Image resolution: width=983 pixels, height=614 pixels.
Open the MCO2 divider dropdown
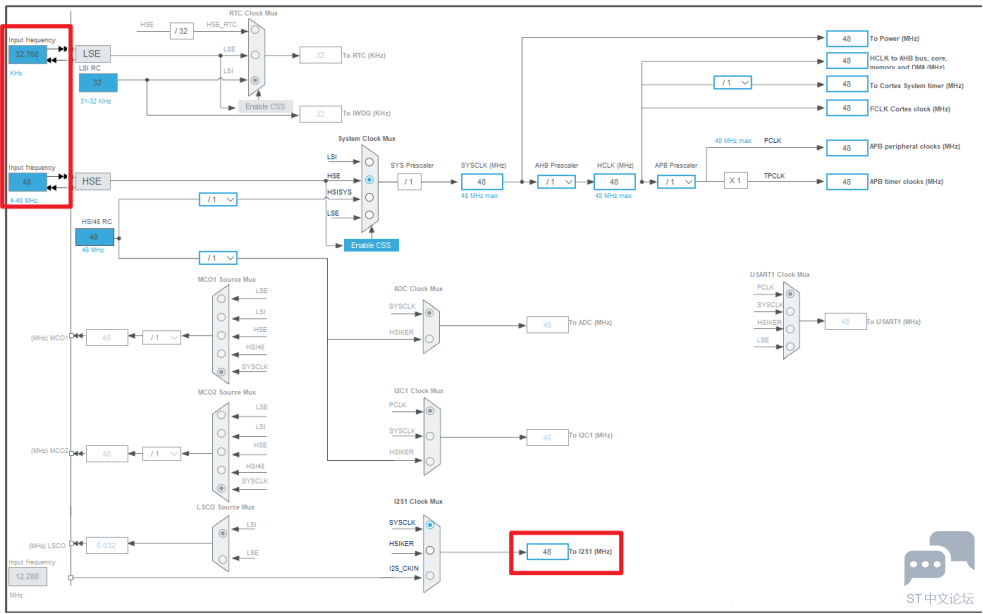click(162, 453)
